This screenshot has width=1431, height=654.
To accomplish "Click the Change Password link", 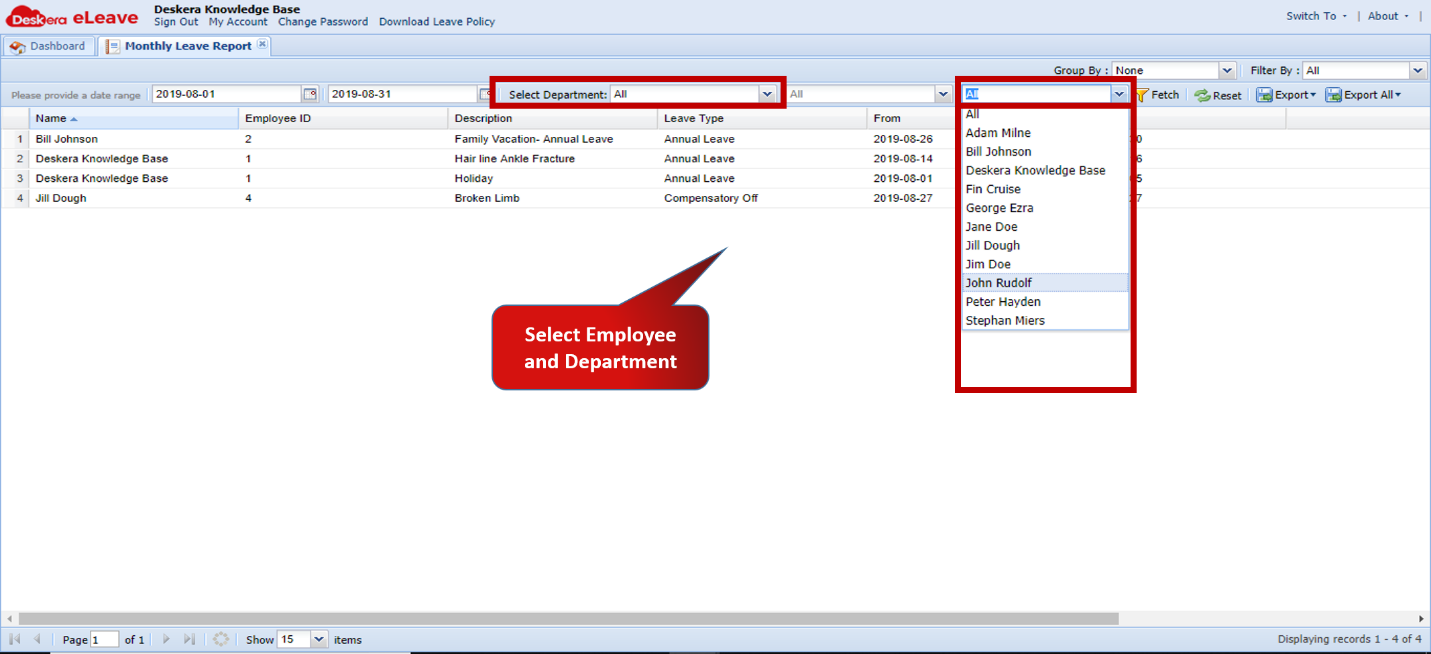I will pos(323,22).
